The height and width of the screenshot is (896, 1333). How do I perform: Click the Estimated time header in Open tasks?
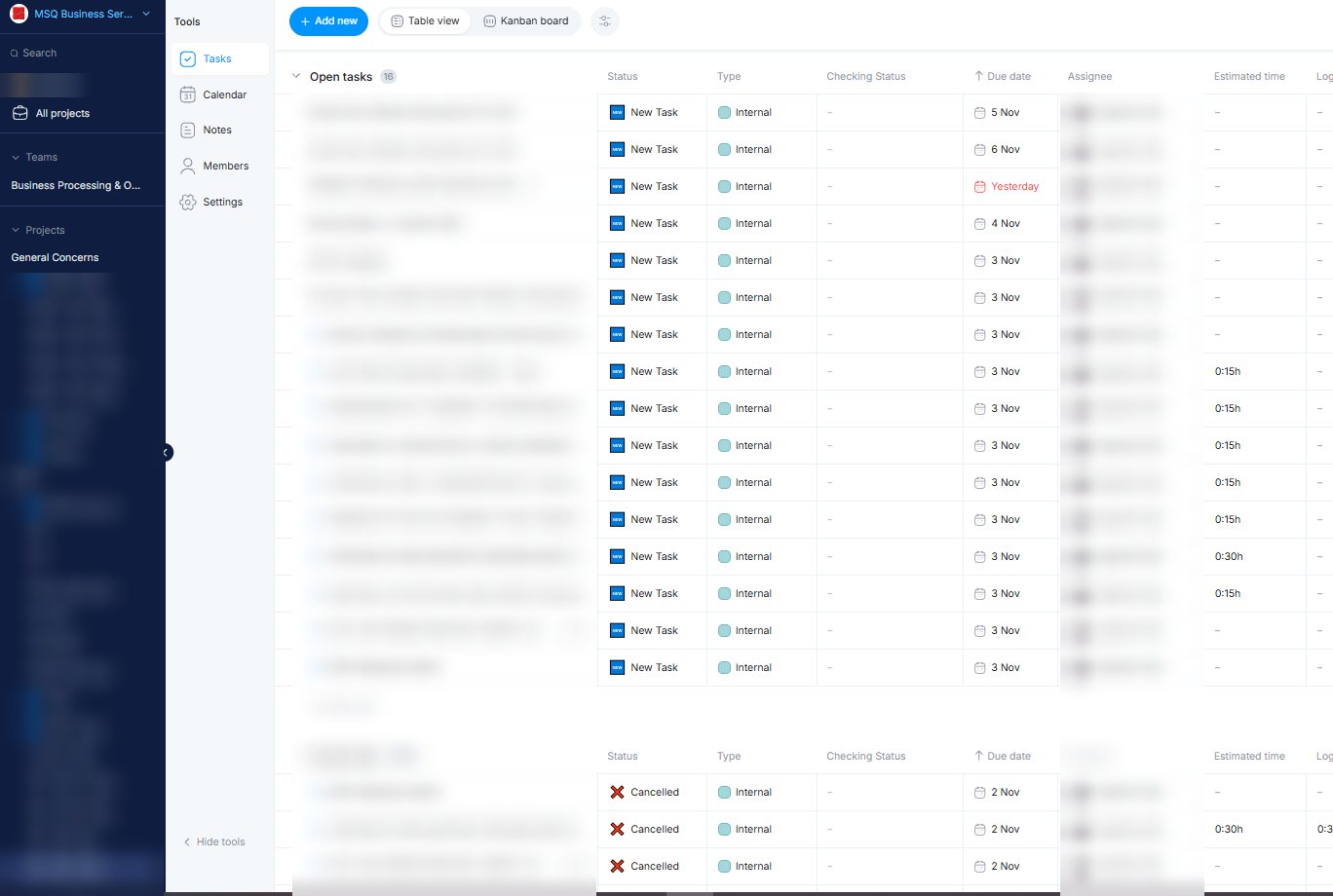1249,76
